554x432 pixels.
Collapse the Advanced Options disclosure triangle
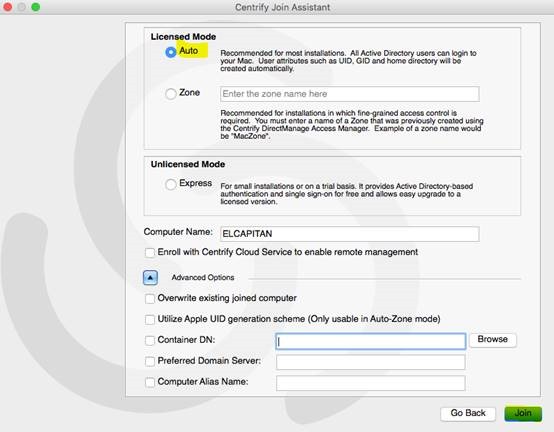pyautogui.click(x=150, y=278)
